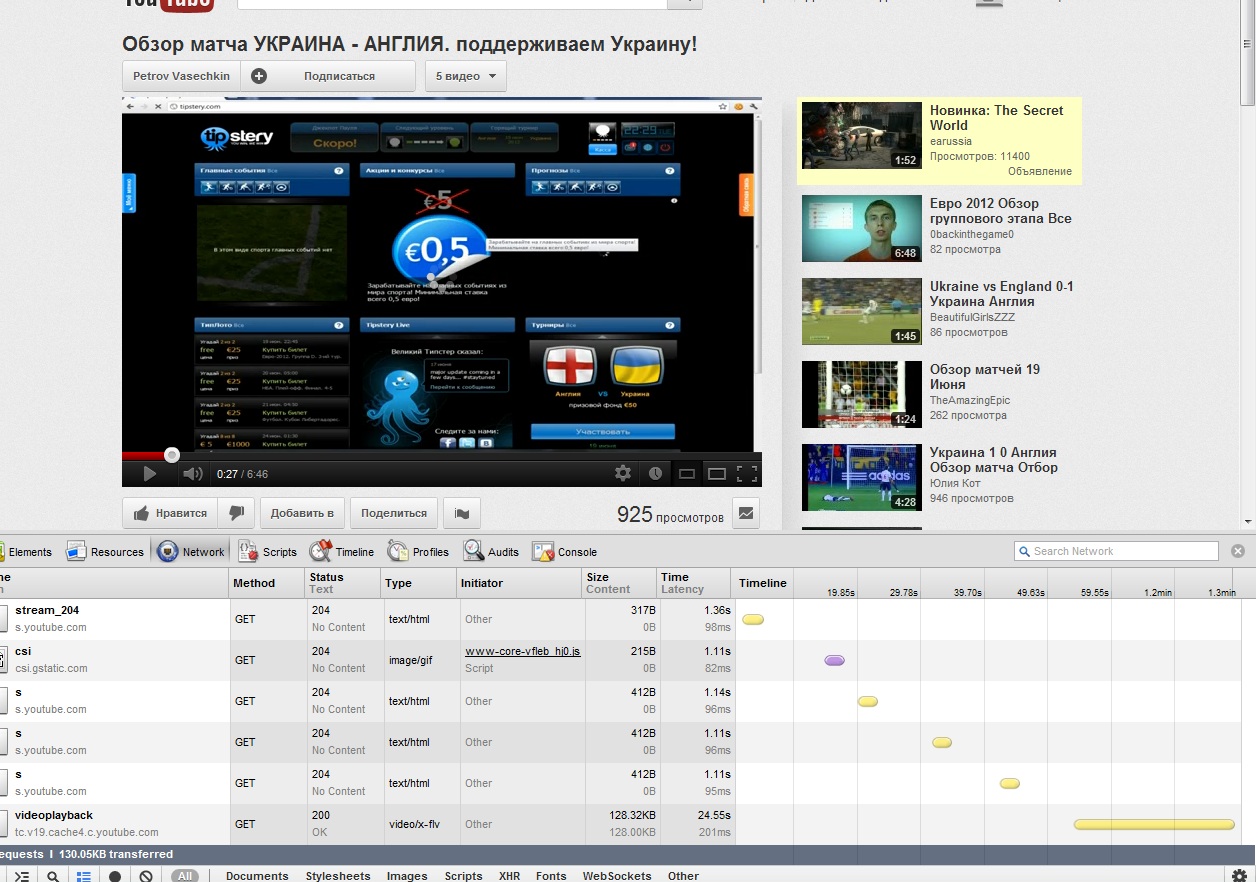Screen dimensions: 1258x882
Task: Filter requests by Fonts
Action: pos(551,876)
